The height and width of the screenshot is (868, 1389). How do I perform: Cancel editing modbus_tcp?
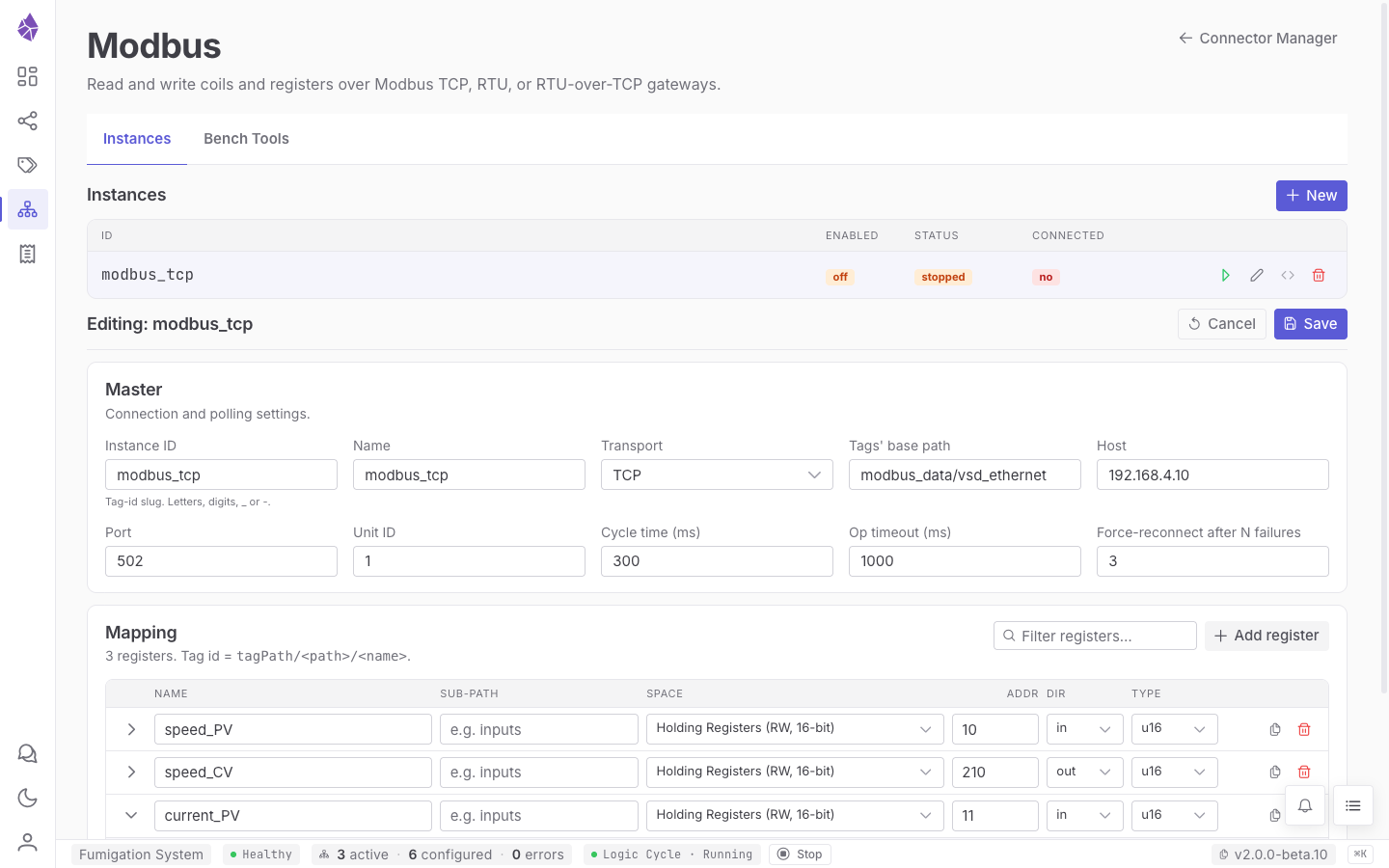click(x=1222, y=324)
